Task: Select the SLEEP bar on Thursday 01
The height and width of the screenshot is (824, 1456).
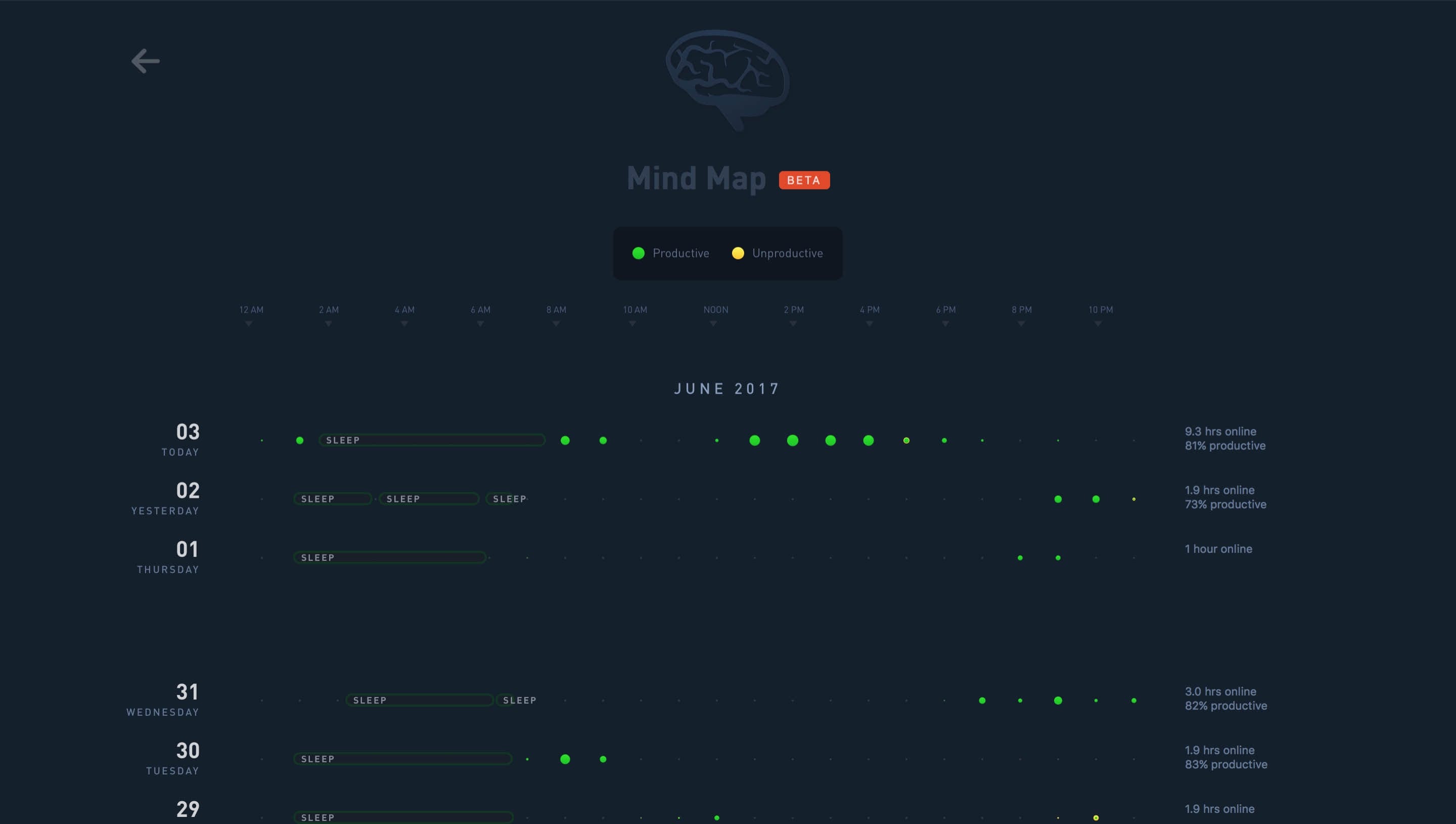Action: pyautogui.click(x=390, y=557)
